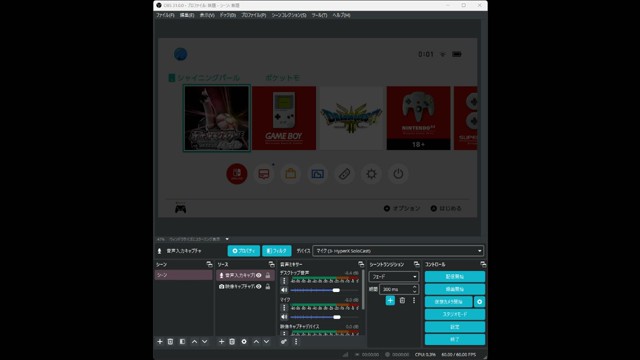
Task: Open the デスクトップ音声 channel options menu
Action: (x=284, y=281)
